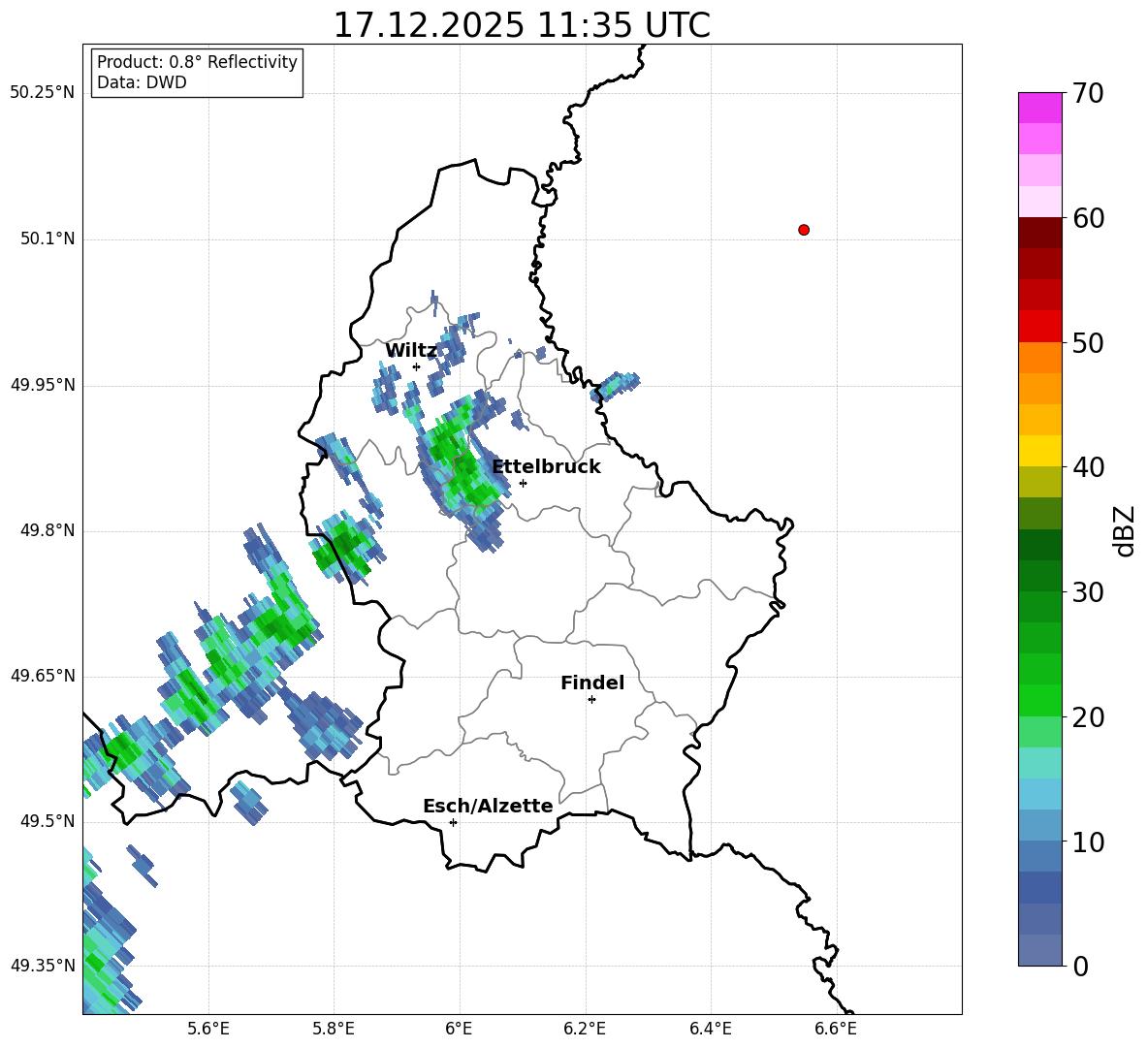Click the 6.2°E longitude tick label

[x=585, y=1029]
